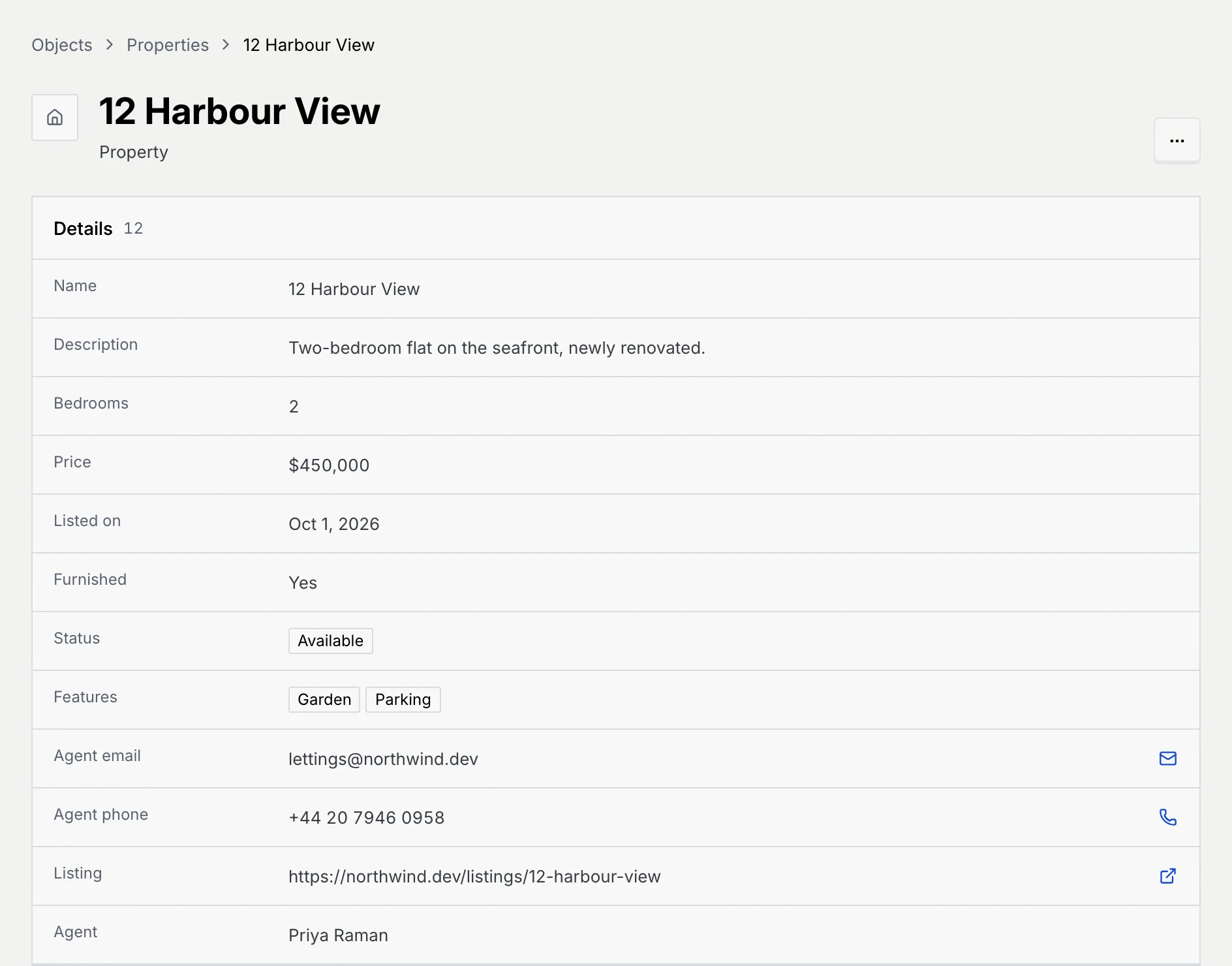Click the Garden feature tag
Viewport: 1232px width, 966px height.
(324, 700)
